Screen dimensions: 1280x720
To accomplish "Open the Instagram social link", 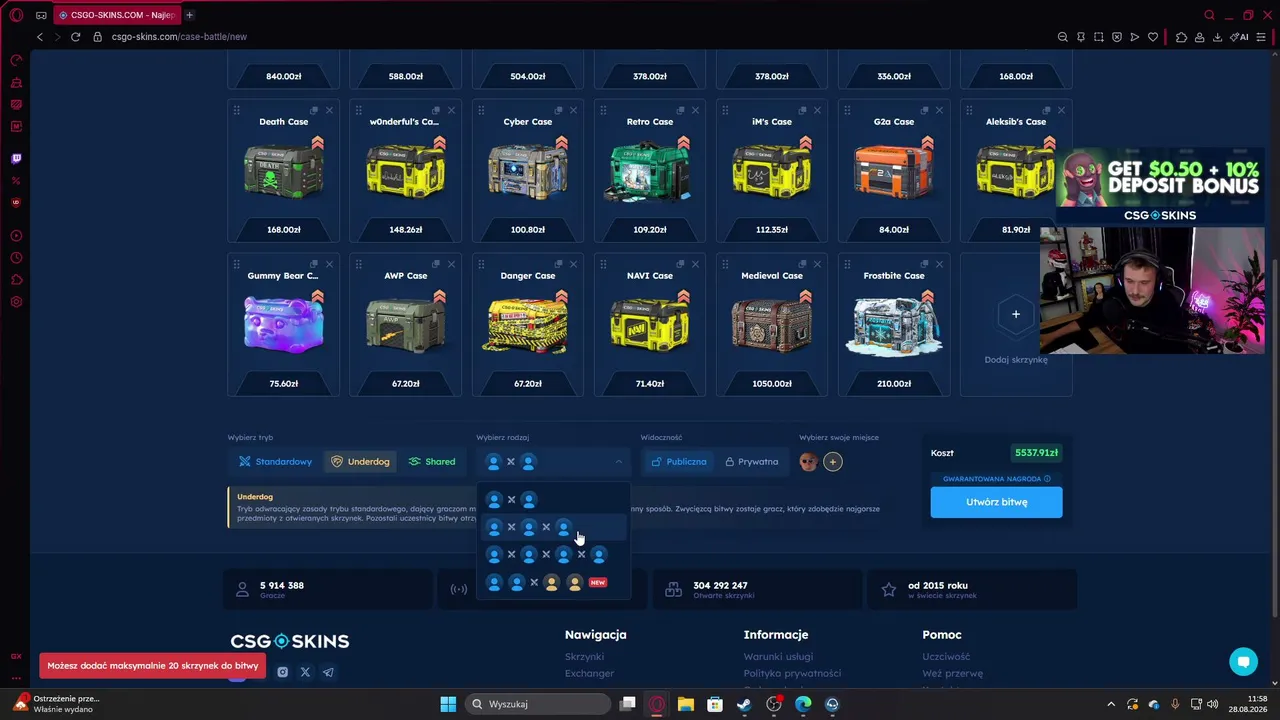I will 282,672.
